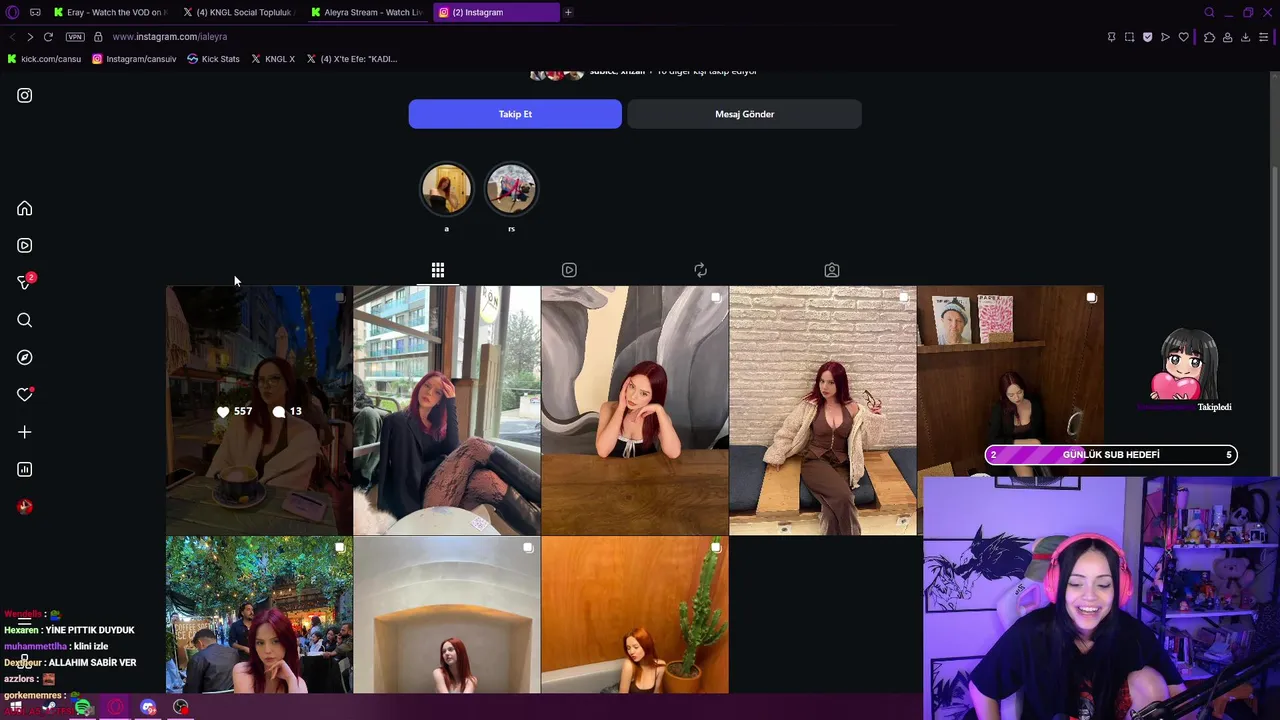1280x720 pixels.
Task: Open Kick Stats bookmark
Action: 213,59
